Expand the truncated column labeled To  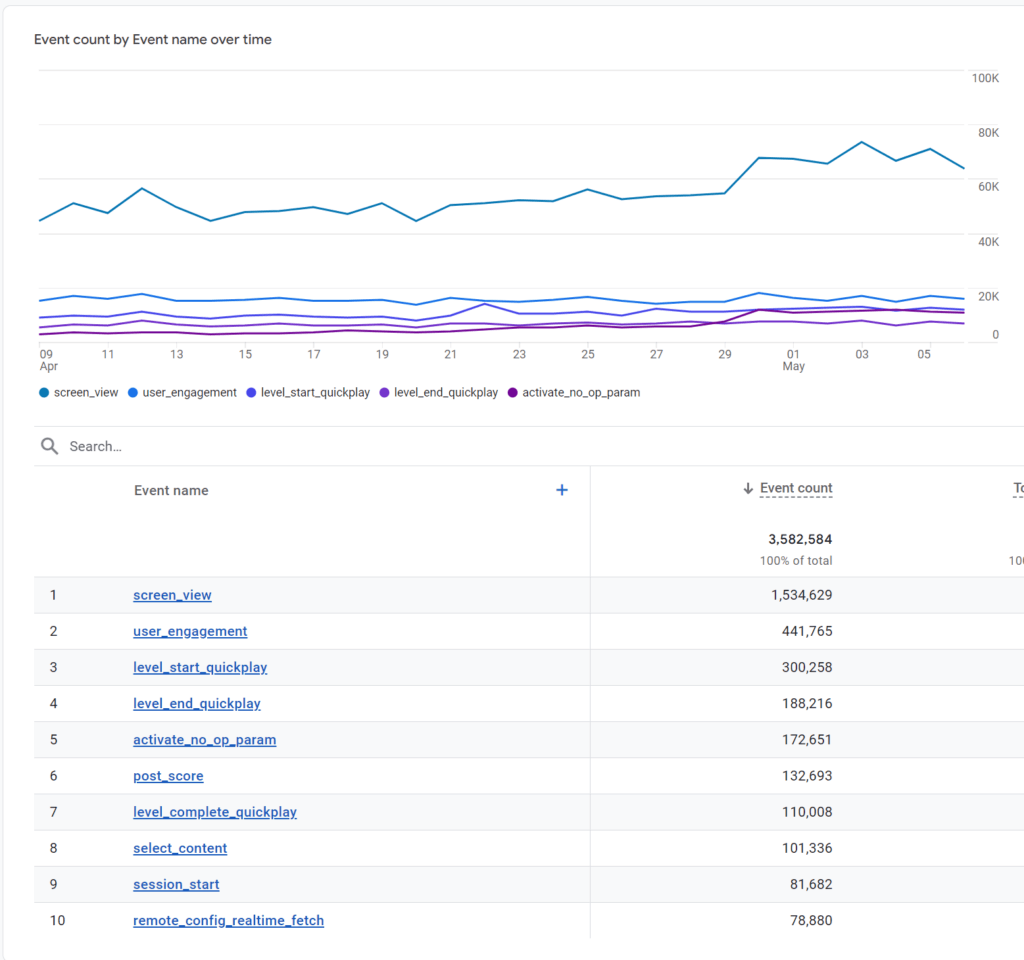click(x=1017, y=488)
